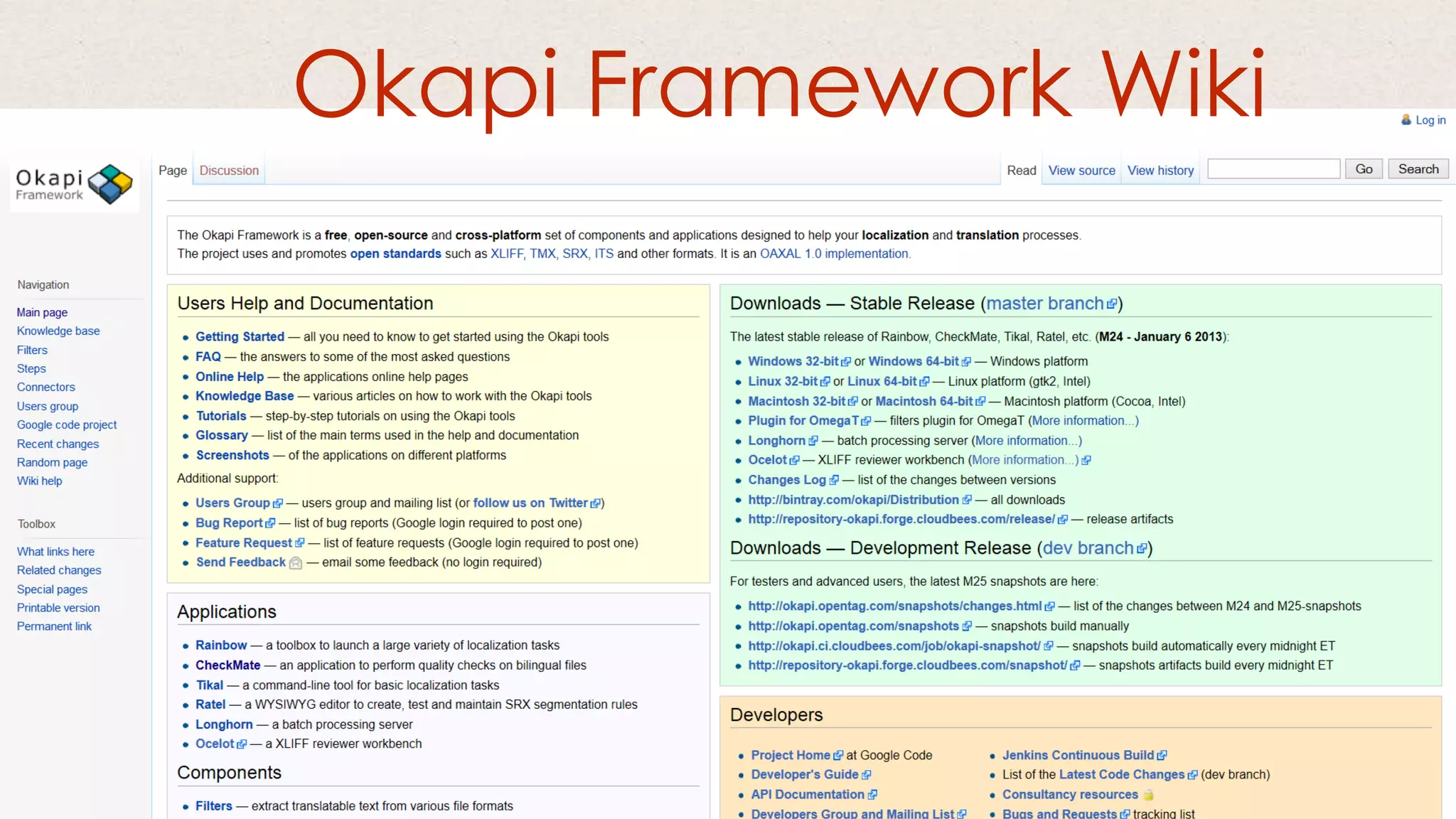The height and width of the screenshot is (819, 1456).
Task: Open the Discussion tab
Action: 229,171
